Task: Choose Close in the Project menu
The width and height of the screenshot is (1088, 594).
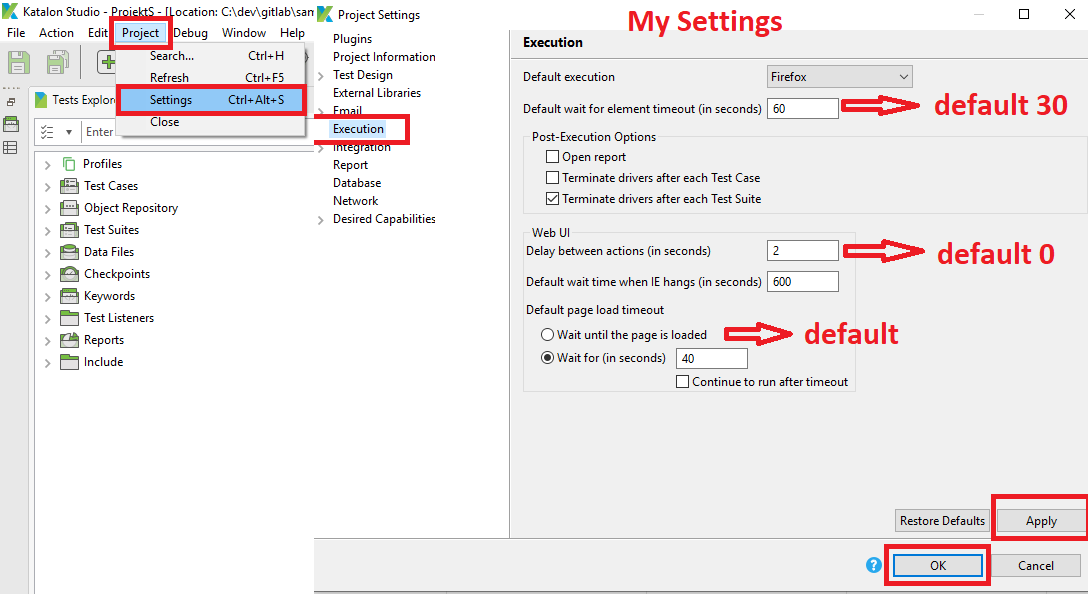Action: pos(210,121)
